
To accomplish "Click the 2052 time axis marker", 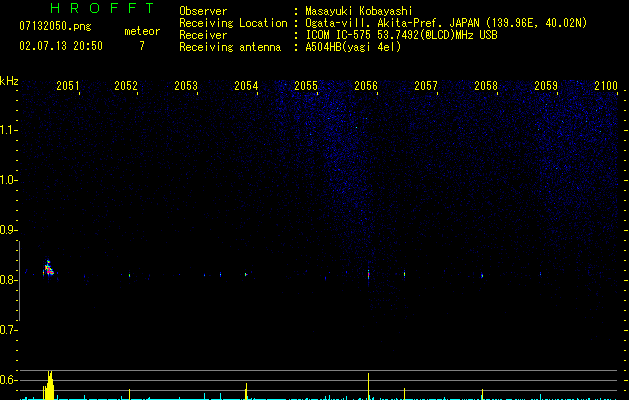I will [126, 86].
